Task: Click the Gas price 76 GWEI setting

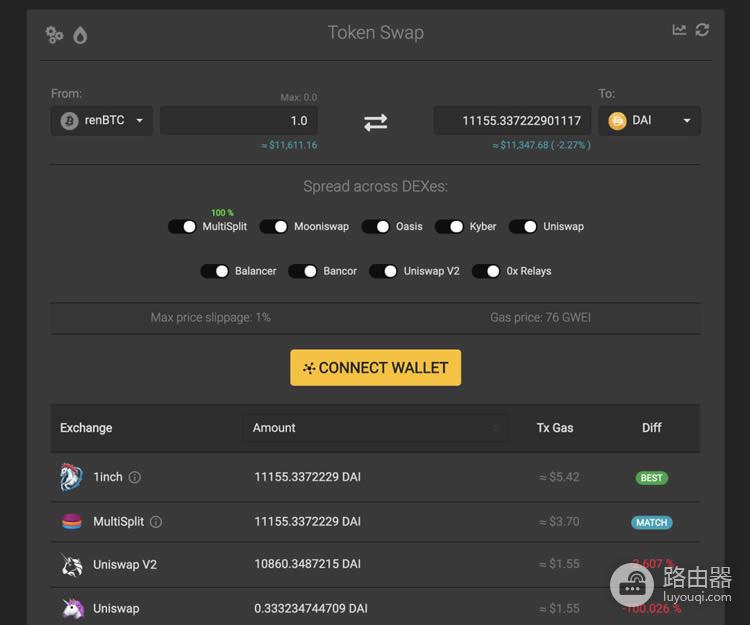Action: [x=540, y=318]
